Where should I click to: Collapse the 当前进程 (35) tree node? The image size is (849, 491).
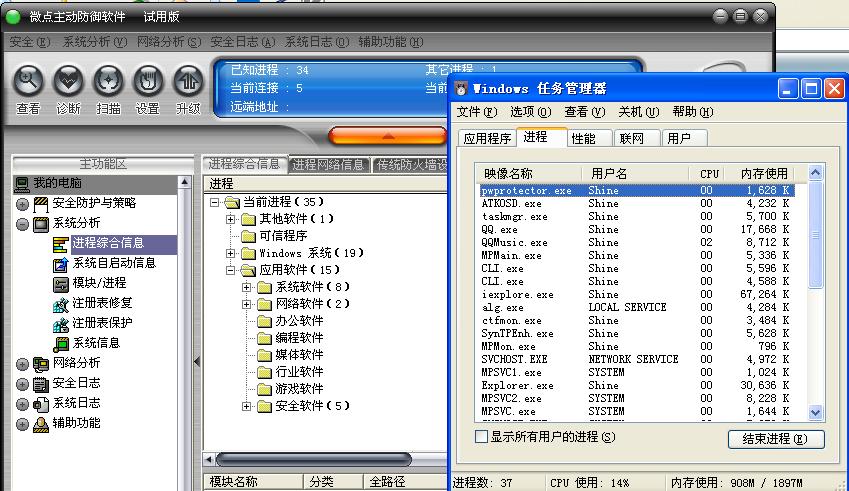click(x=214, y=202)
